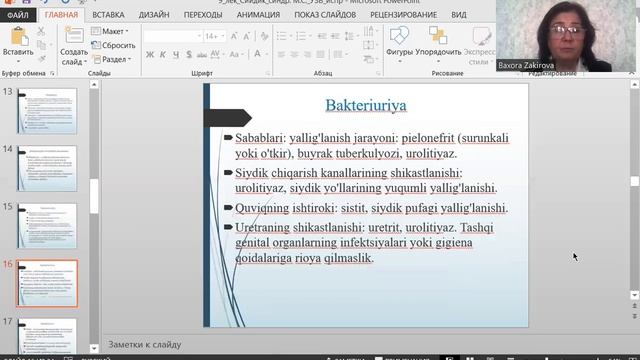
Task: Toggle text shadow S formatting
Action: 189,54
